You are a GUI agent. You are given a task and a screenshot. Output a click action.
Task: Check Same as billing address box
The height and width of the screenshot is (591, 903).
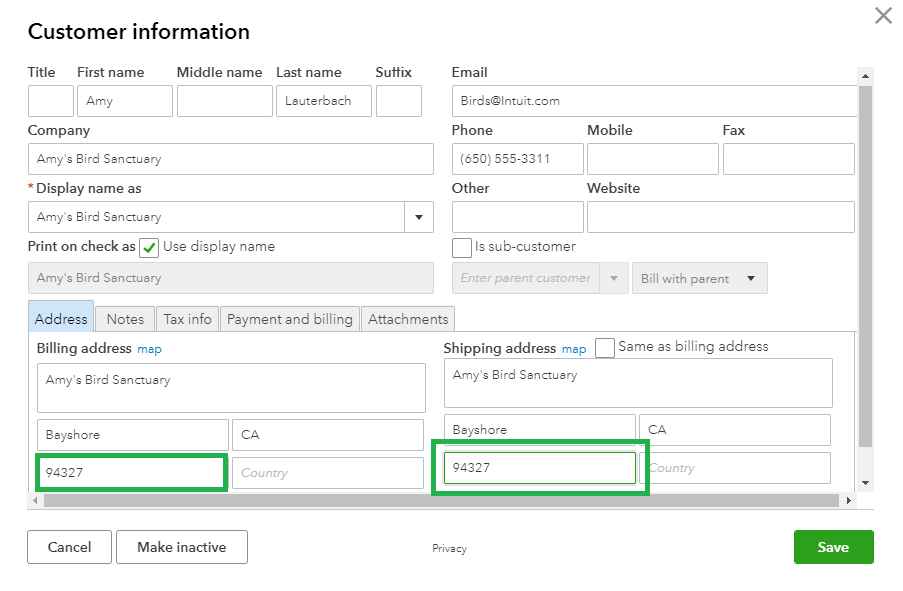point(605,348)
